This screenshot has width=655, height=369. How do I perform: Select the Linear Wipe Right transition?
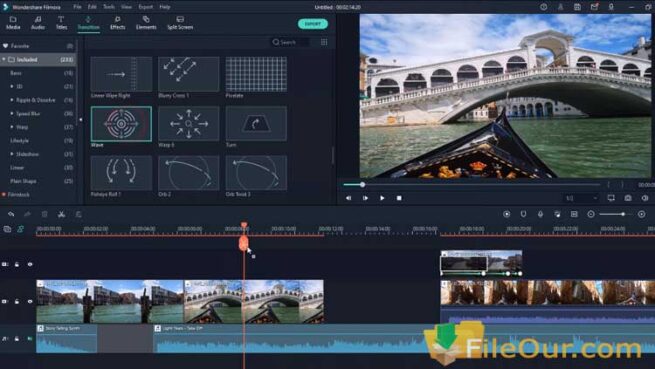[121, 74]
